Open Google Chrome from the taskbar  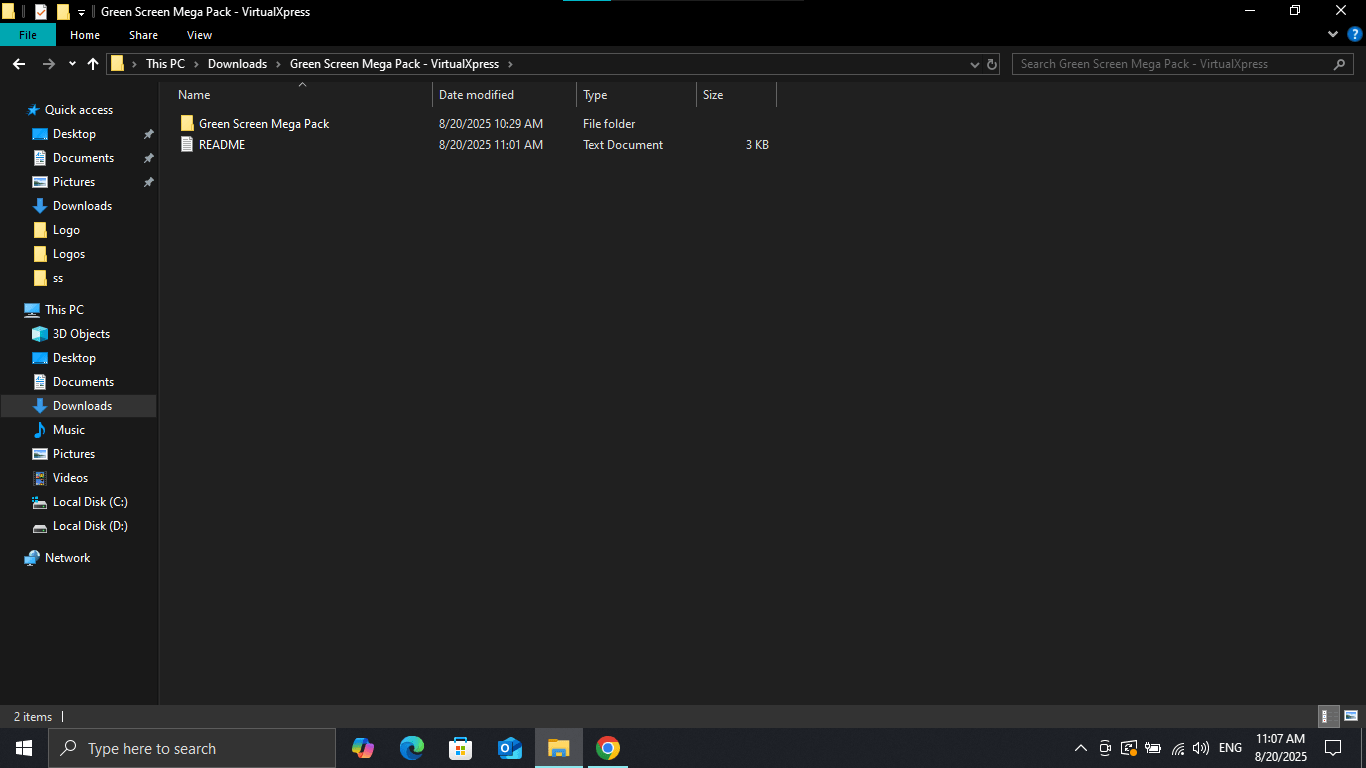607,748
